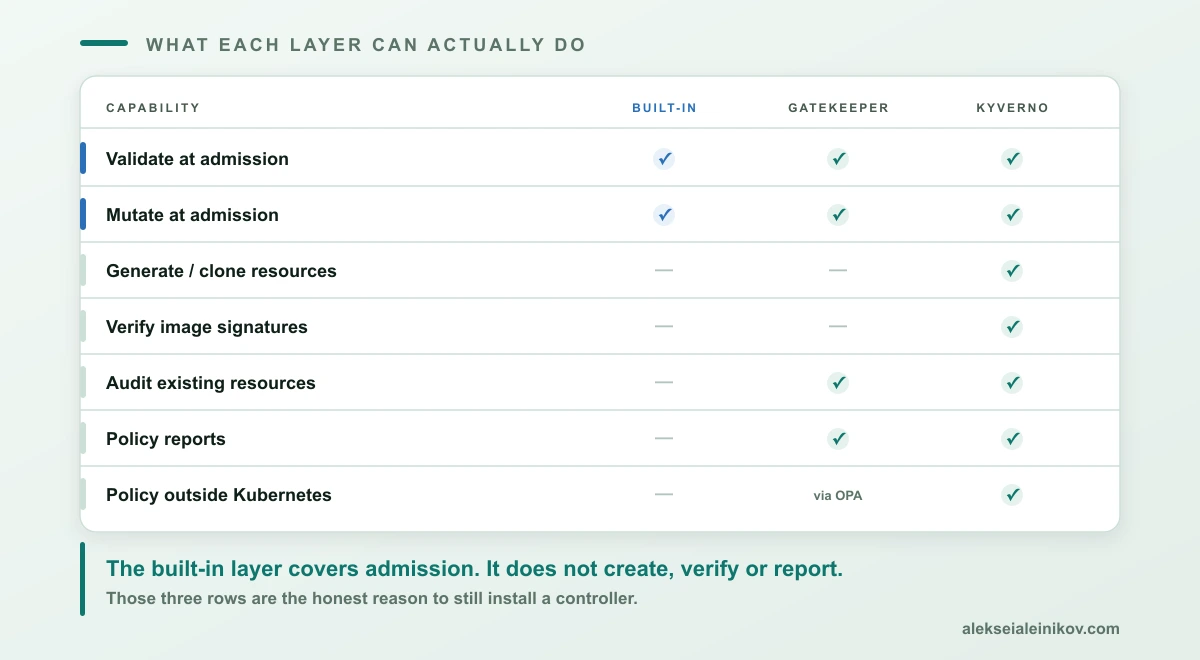
Task: Click the CAPABILITY column header
Action: coord(153,108)
